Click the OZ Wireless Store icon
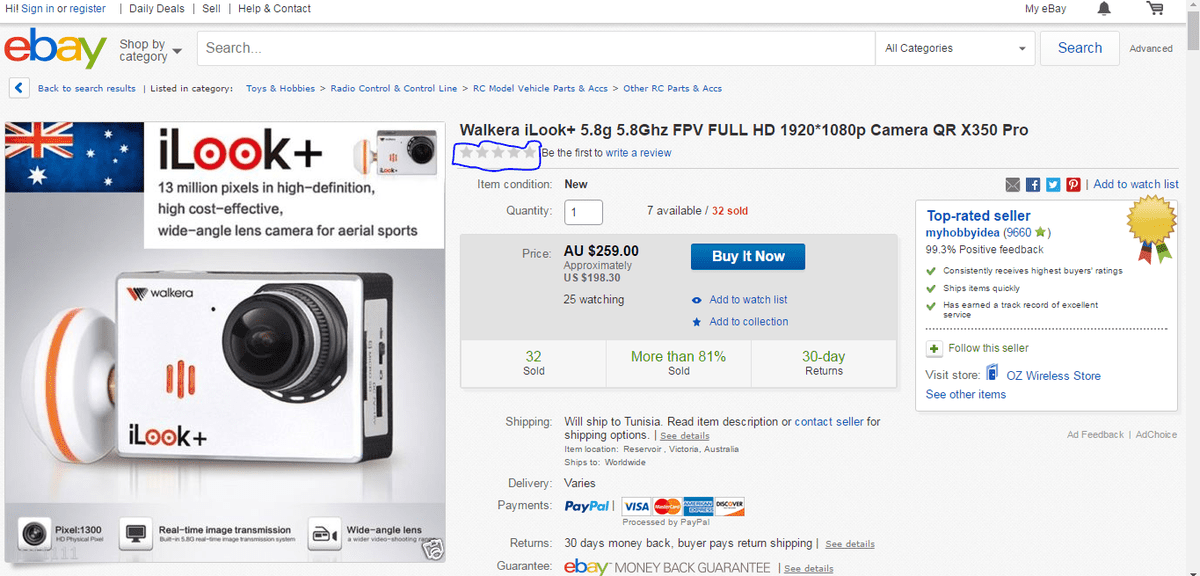The width and height of the screenshot is (1200, 576). tap(992, 374)
